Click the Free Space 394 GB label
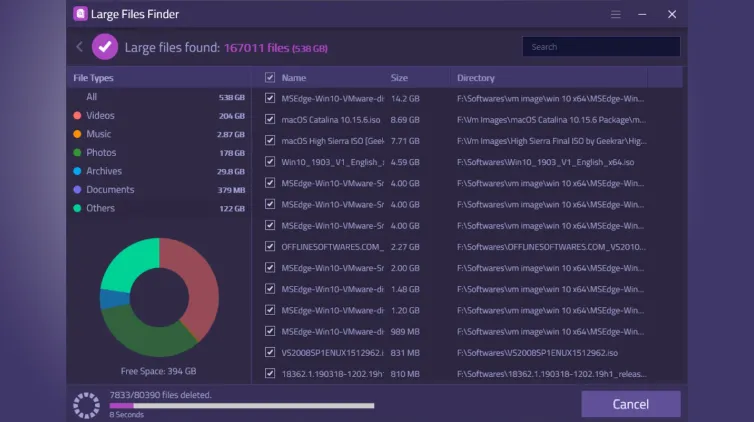 coord(158,371)
